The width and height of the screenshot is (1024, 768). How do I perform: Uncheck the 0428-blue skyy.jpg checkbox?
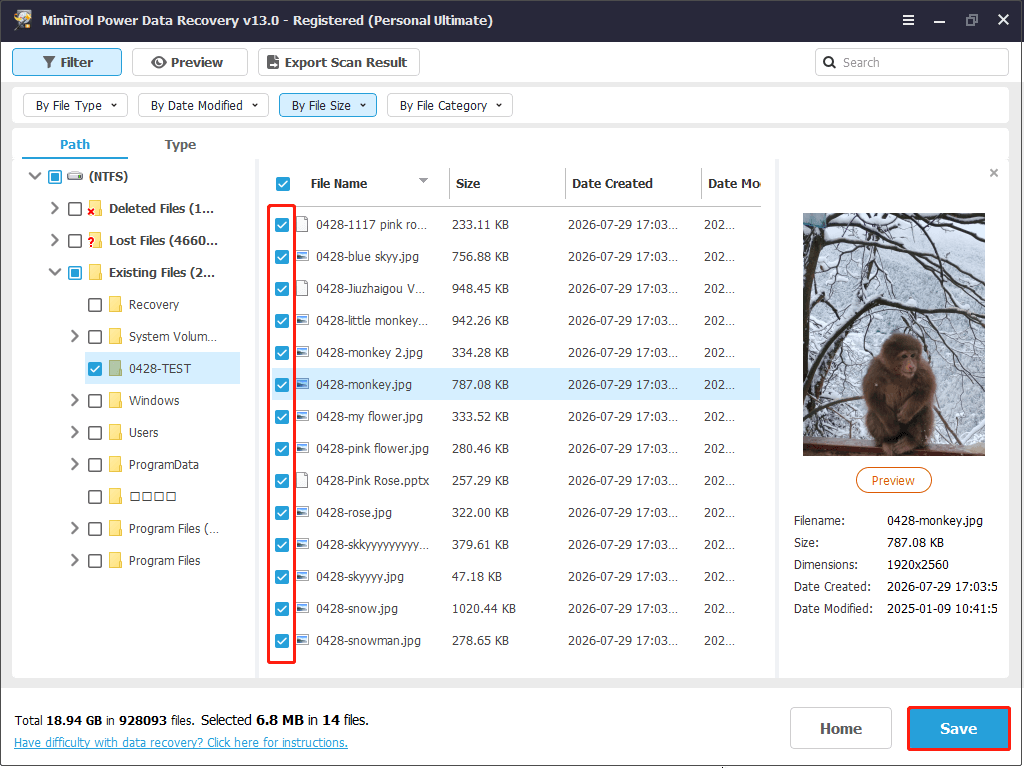click(x=282, y=257)
